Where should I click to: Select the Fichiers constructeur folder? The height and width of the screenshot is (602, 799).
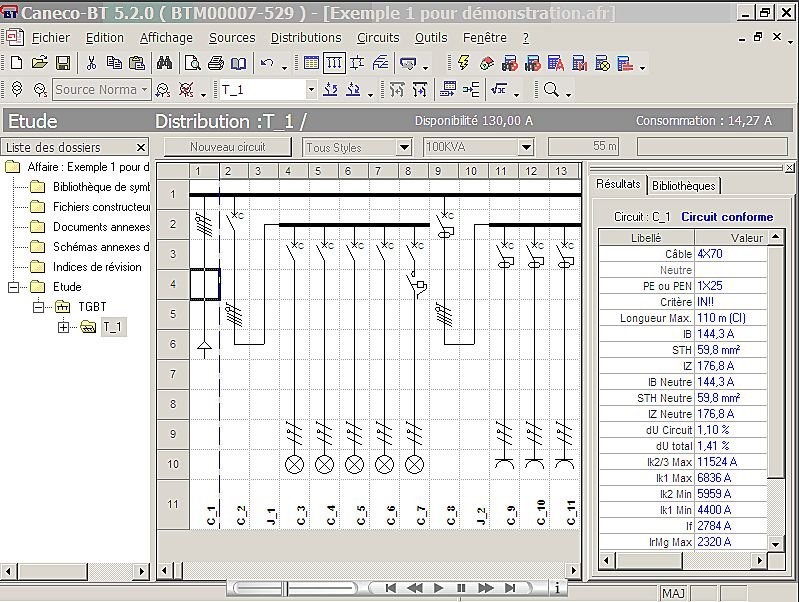pos(101,207)
